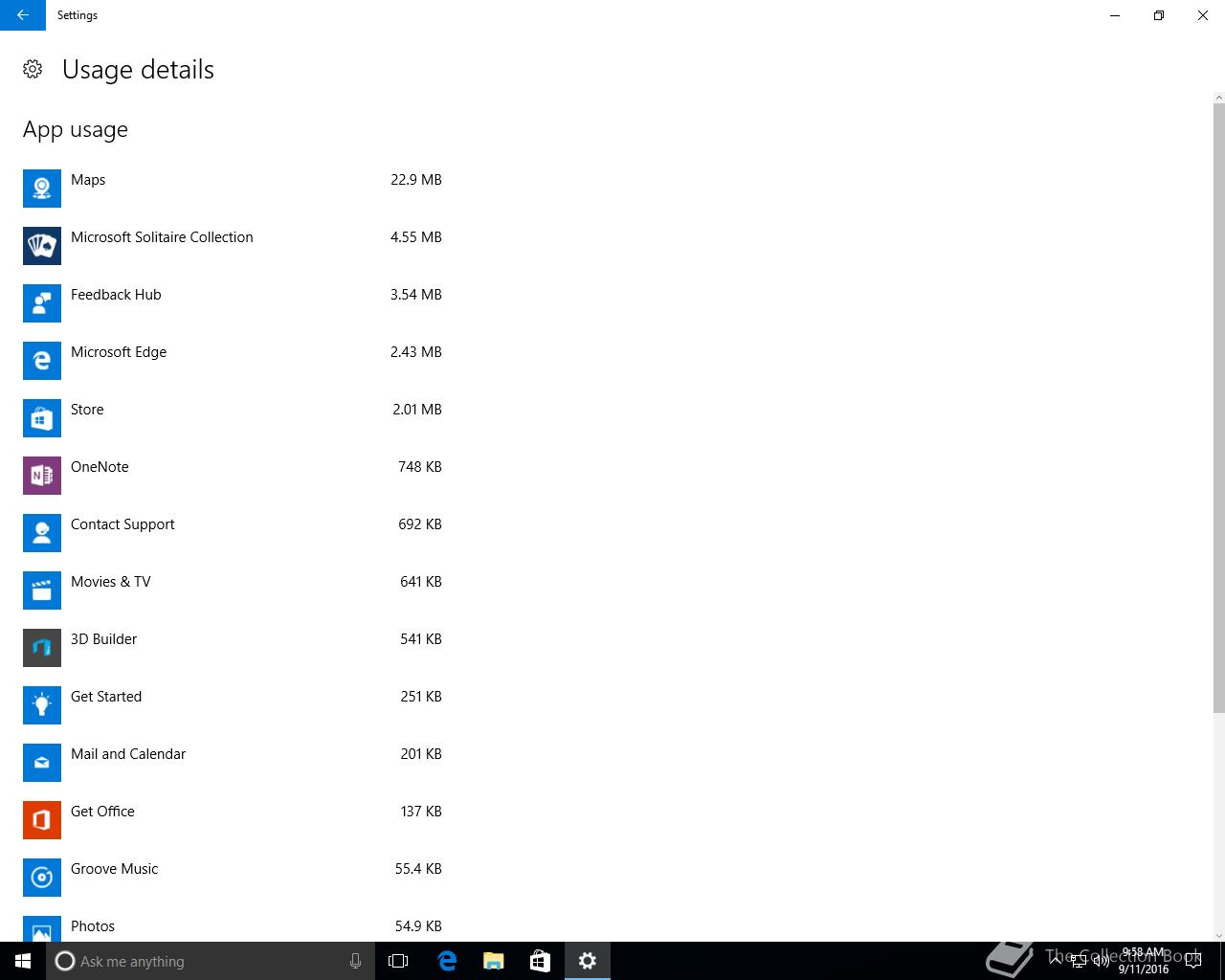
Task: Select the Photos label
Action: pos(93,926)
